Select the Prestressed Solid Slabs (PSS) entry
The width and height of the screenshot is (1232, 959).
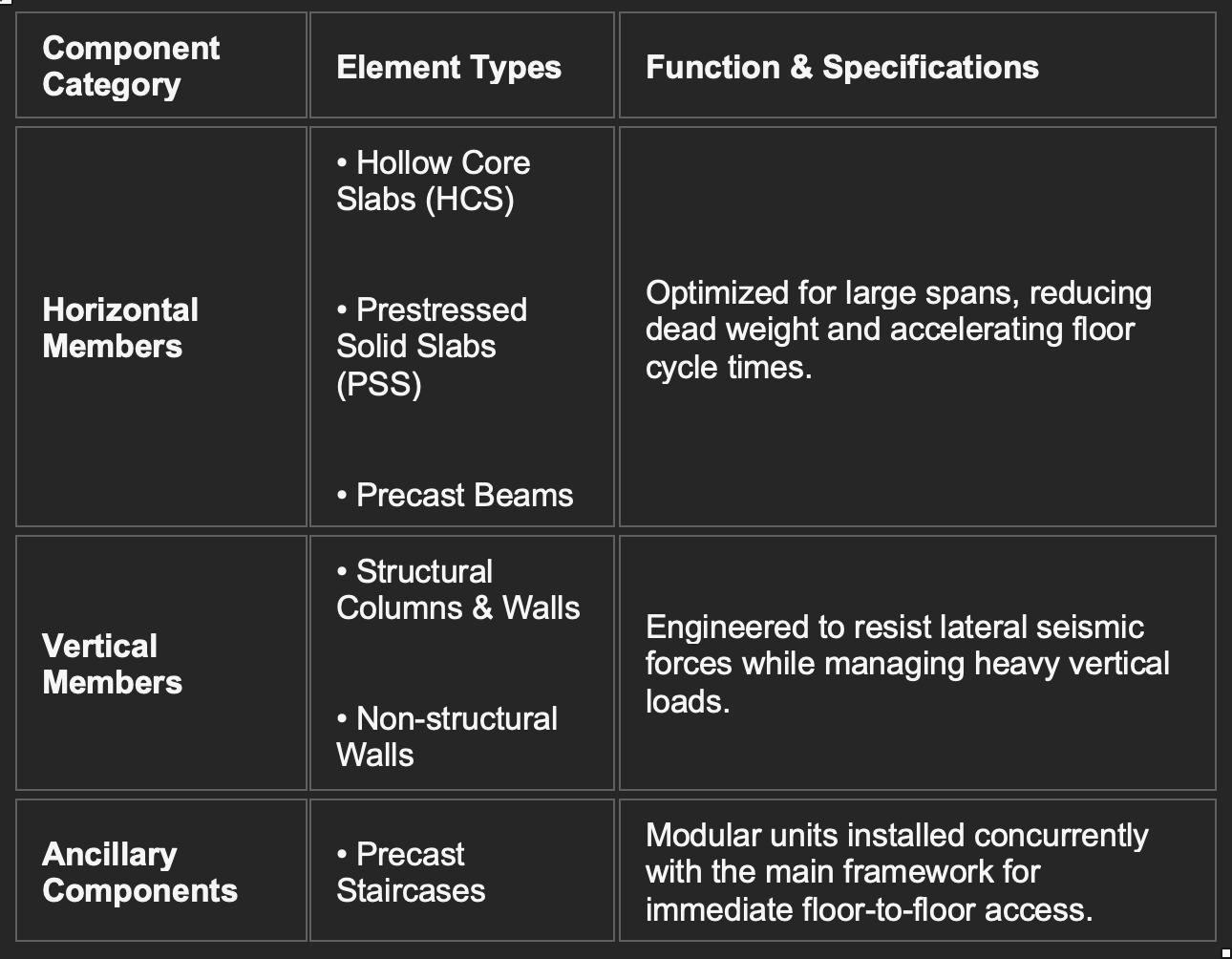[x=432, y=347]
